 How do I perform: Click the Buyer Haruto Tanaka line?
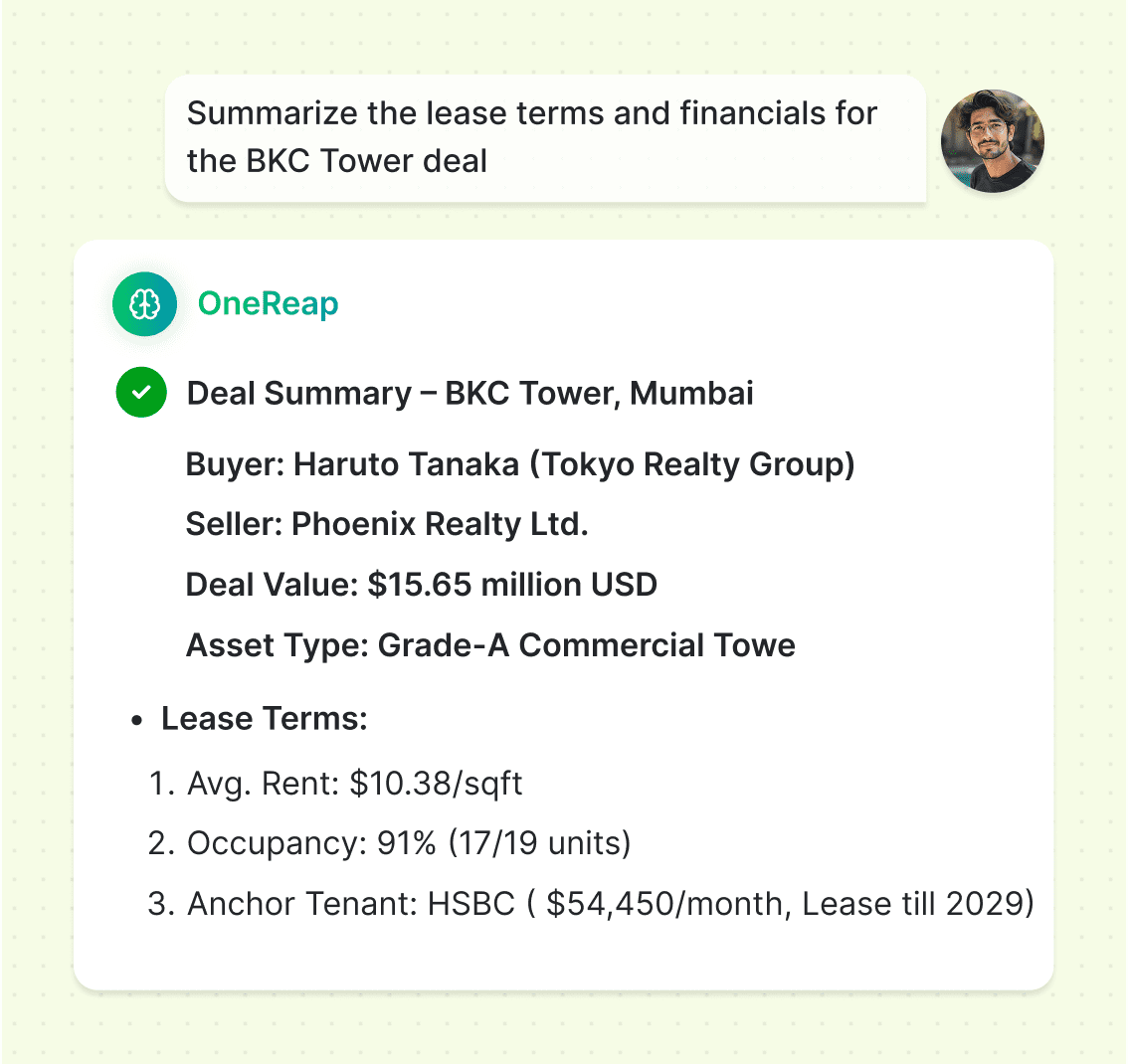click(x=519, y=464)
